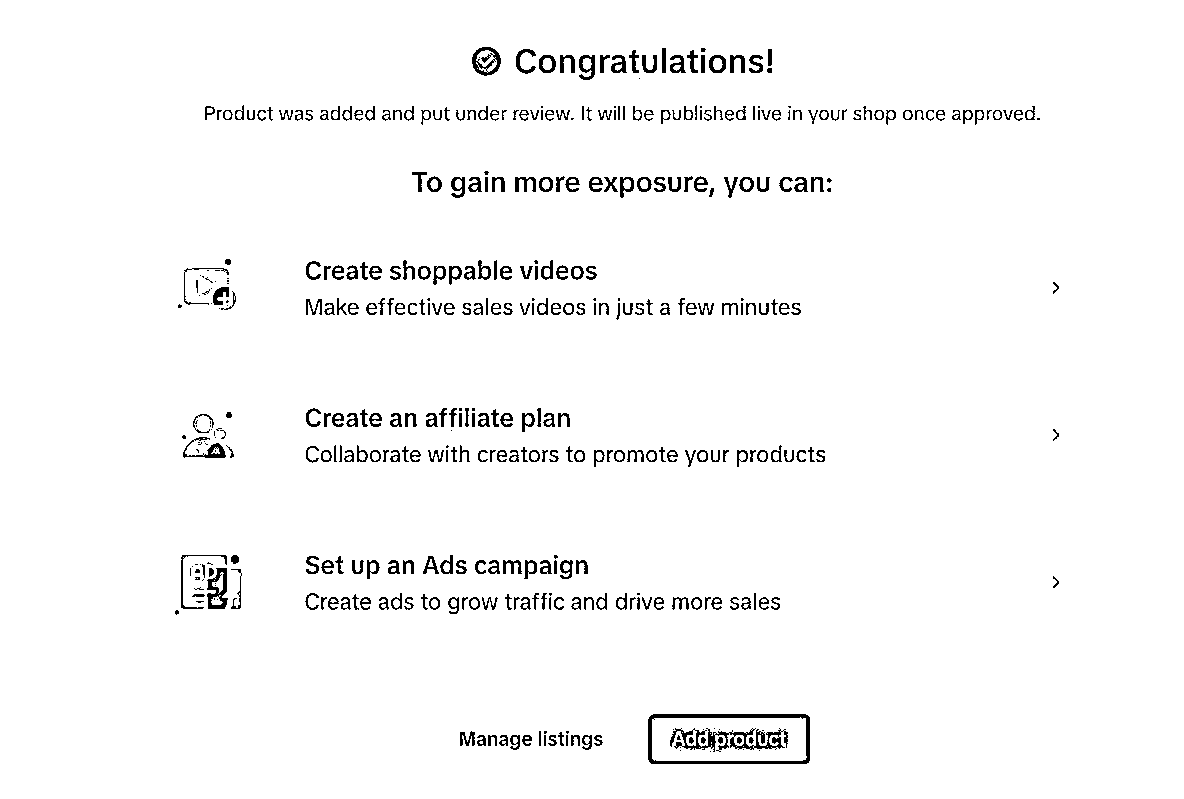The width and height of the screenshot is (1184, 799).
Task: Click 'Collaborate with creators' description text
Action: pos(565,455)
